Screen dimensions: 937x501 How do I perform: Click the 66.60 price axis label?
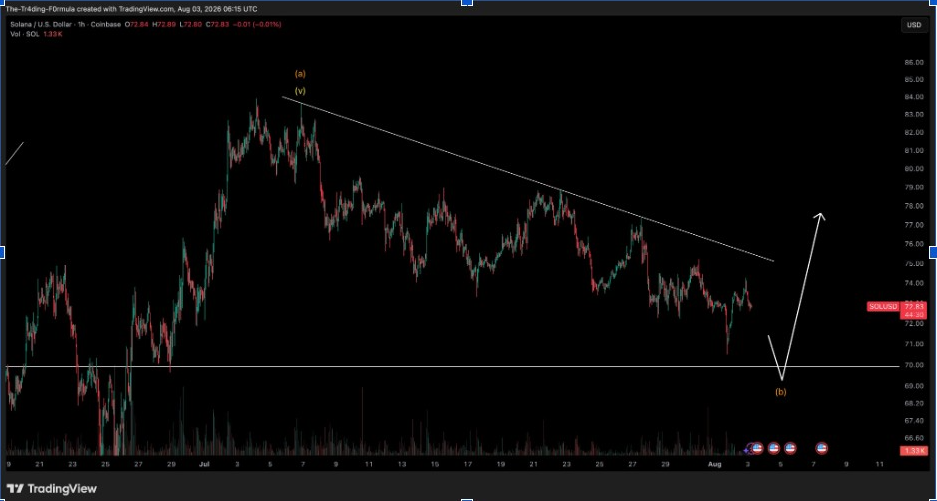[915, 438]
